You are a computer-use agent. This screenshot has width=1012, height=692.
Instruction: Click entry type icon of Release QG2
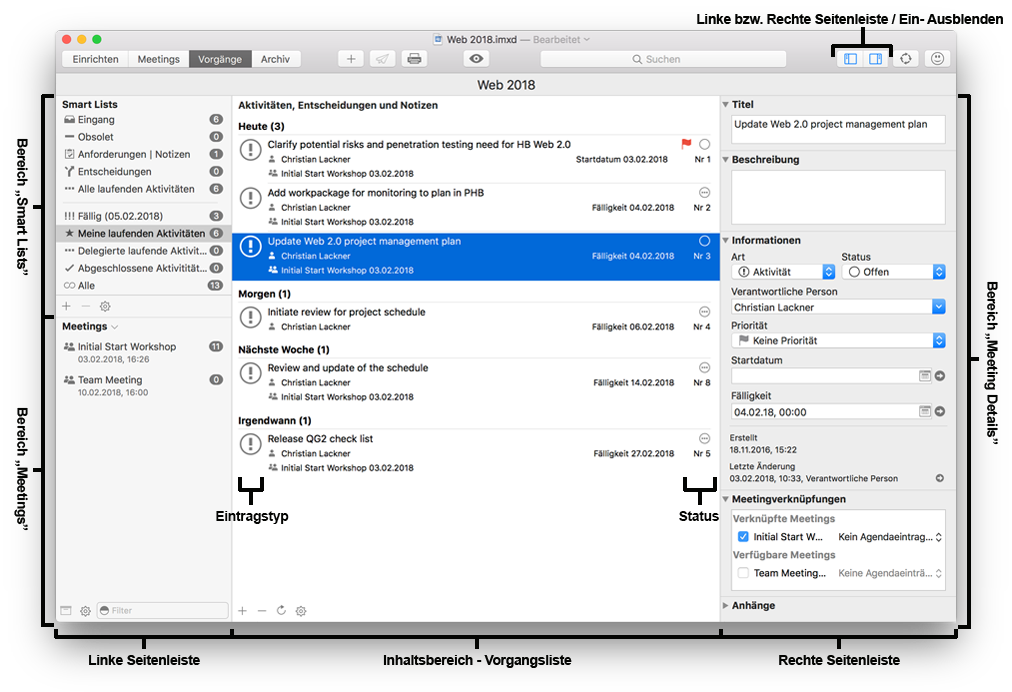pyautogui.click(x=250, y=444)
